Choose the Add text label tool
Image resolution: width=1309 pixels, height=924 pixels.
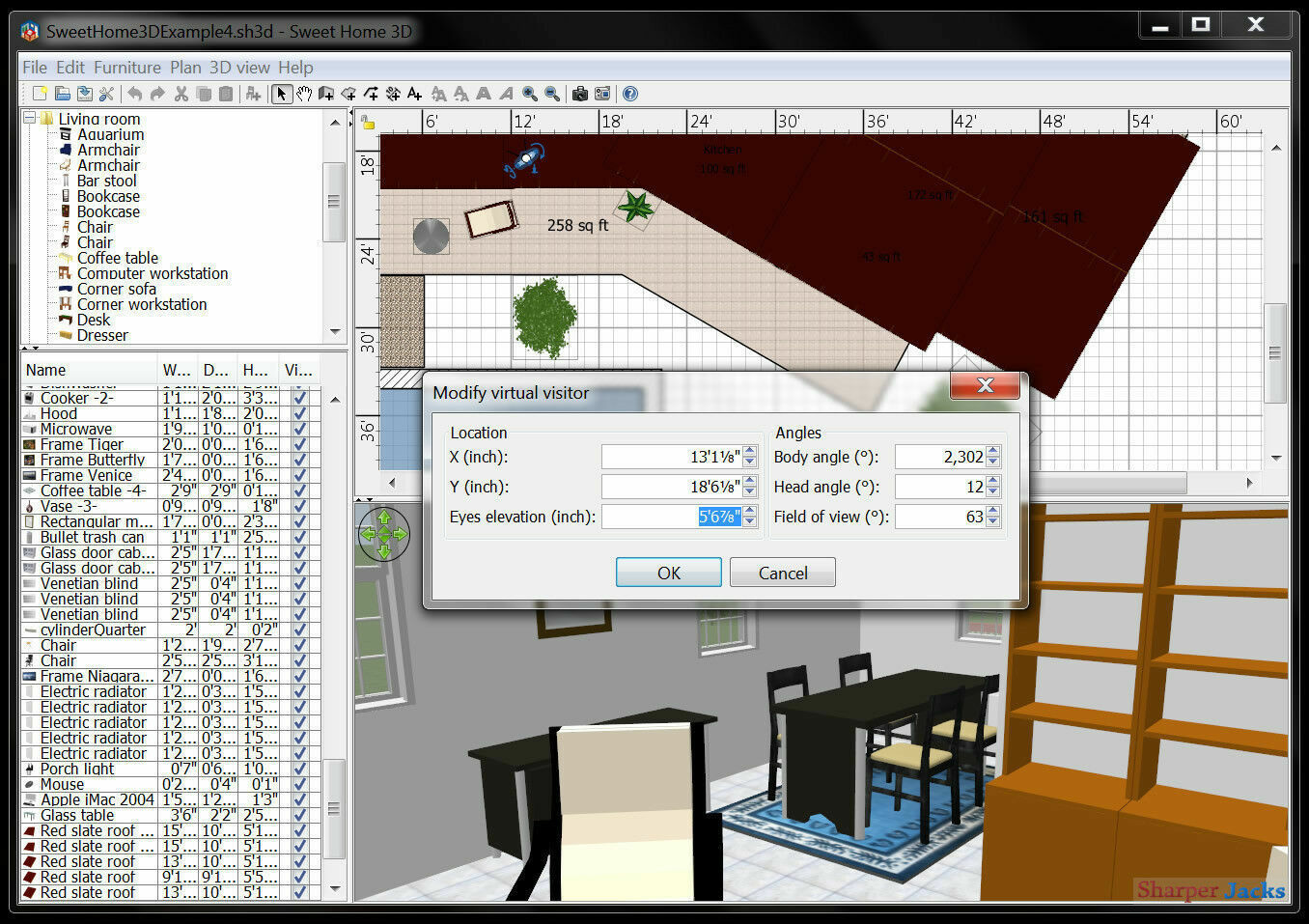(415, 94)
